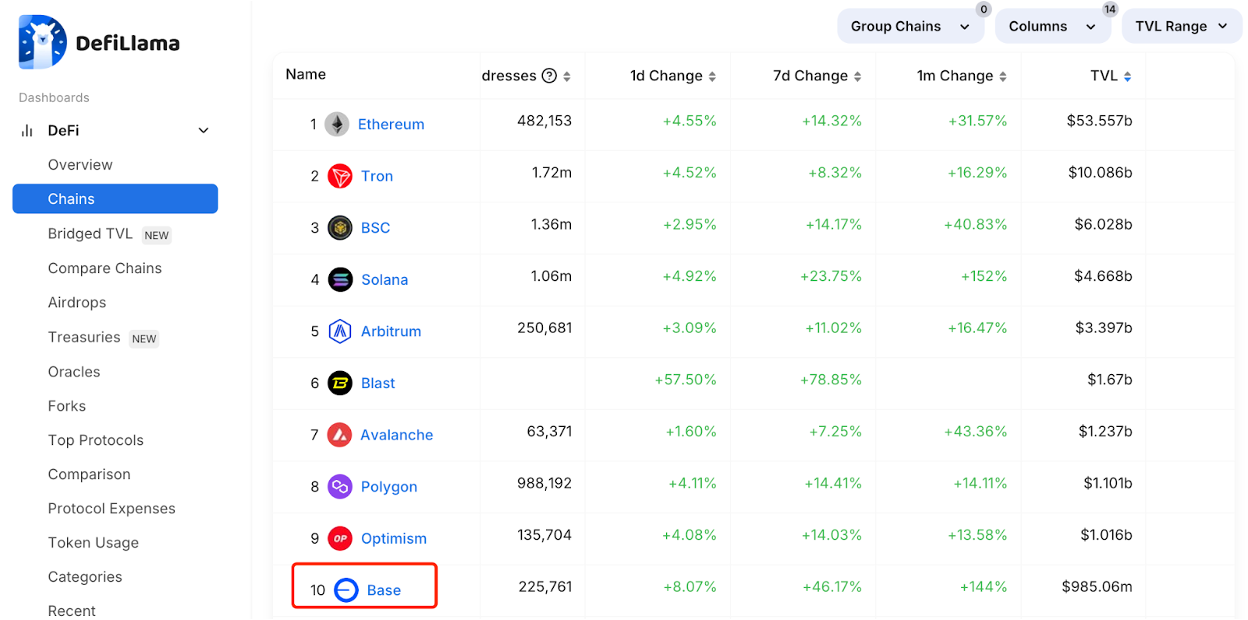The image size is (1248, 620).
Task: Click Optimism addresses value 135,704
Action: pos(545,534)
